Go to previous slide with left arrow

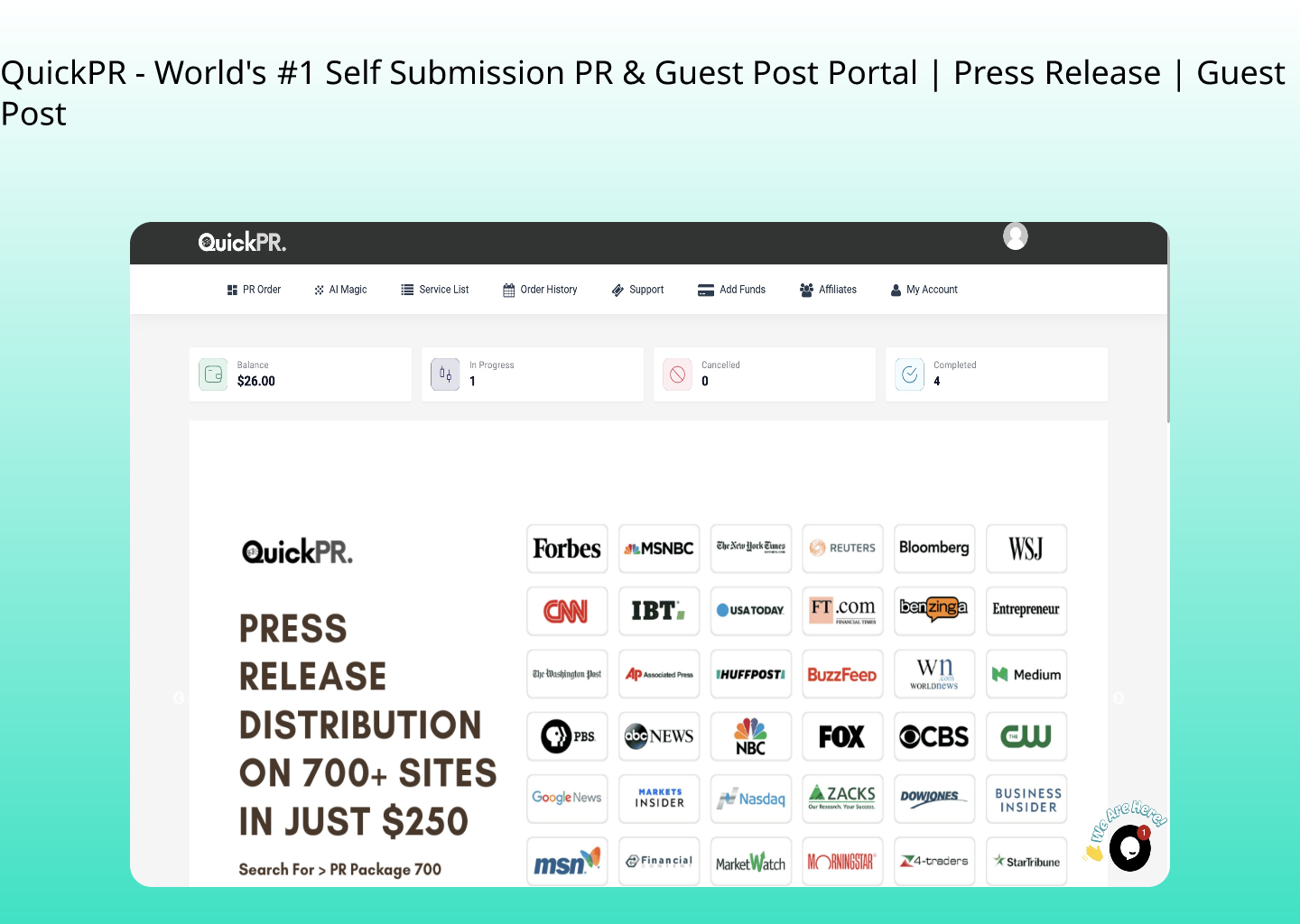179,698
